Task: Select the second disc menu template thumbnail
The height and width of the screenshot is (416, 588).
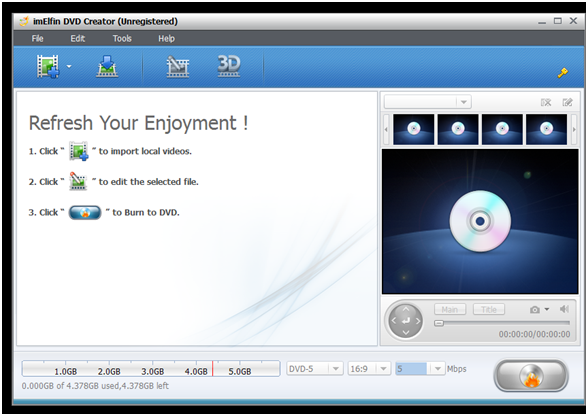Action: tap(458, 129)
